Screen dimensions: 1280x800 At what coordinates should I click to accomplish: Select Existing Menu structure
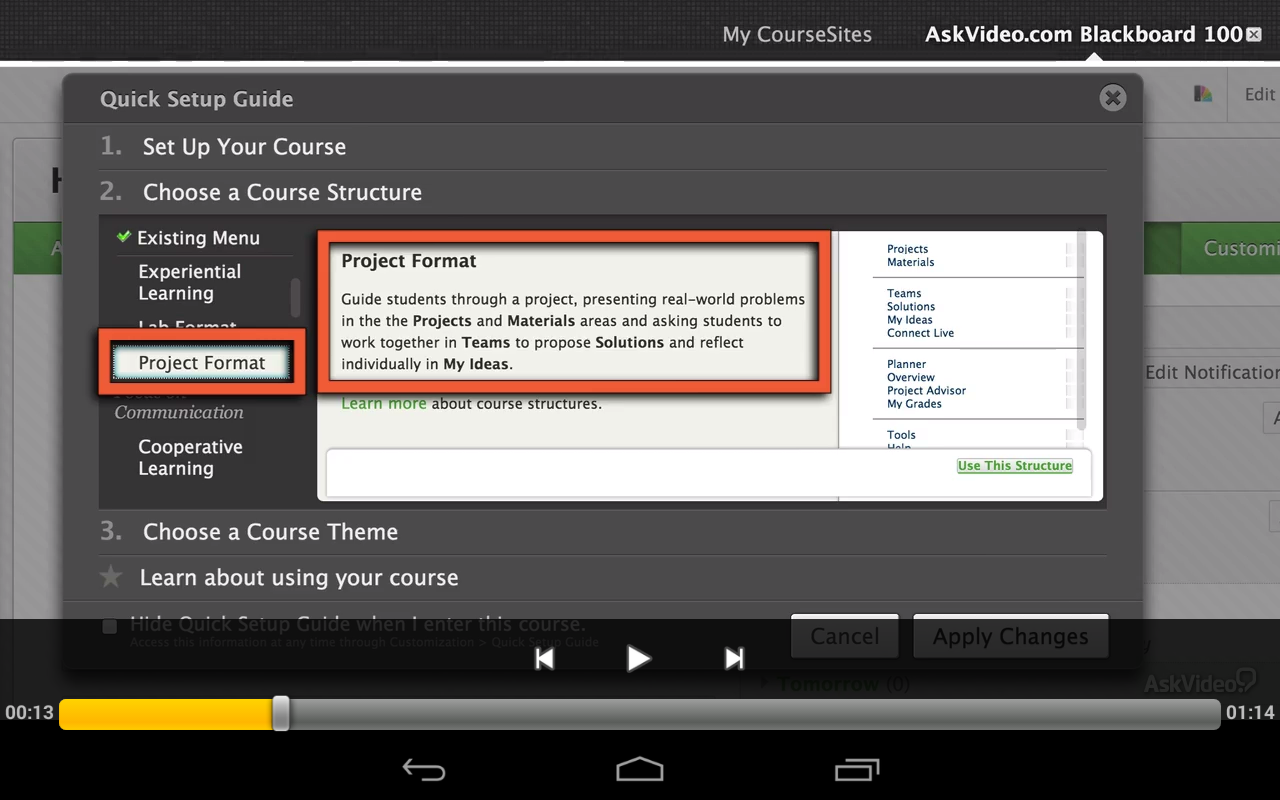198,238
